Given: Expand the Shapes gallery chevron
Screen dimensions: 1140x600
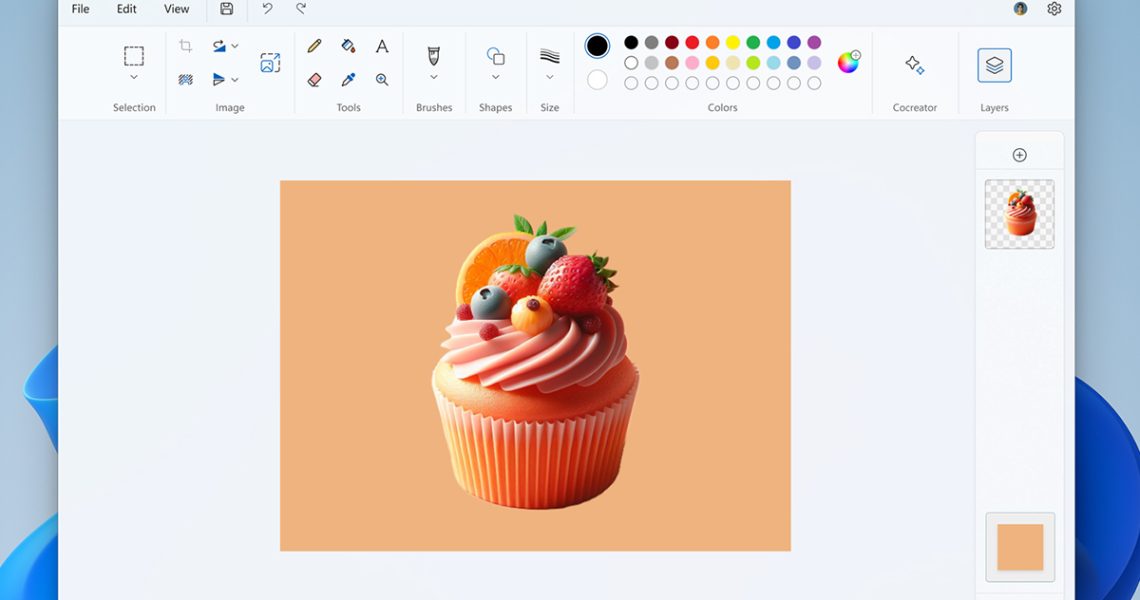Looking at the screenshot, I should [496, 77].
